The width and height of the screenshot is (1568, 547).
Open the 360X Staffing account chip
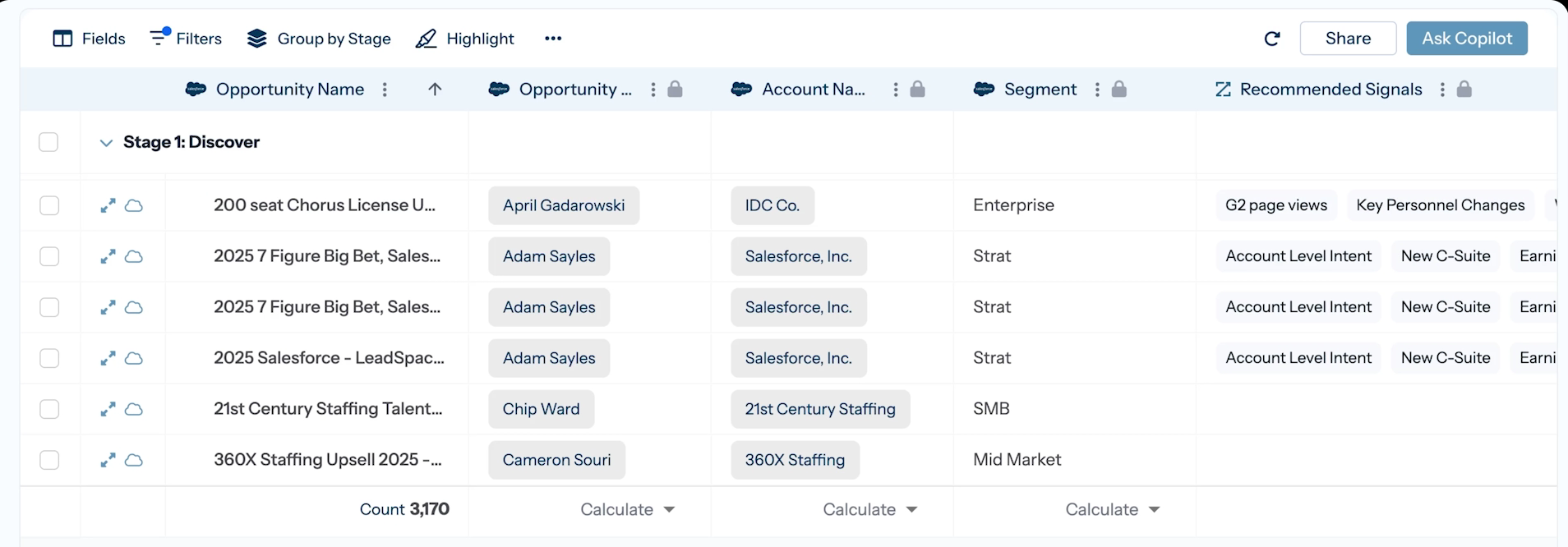pos(795,460)
